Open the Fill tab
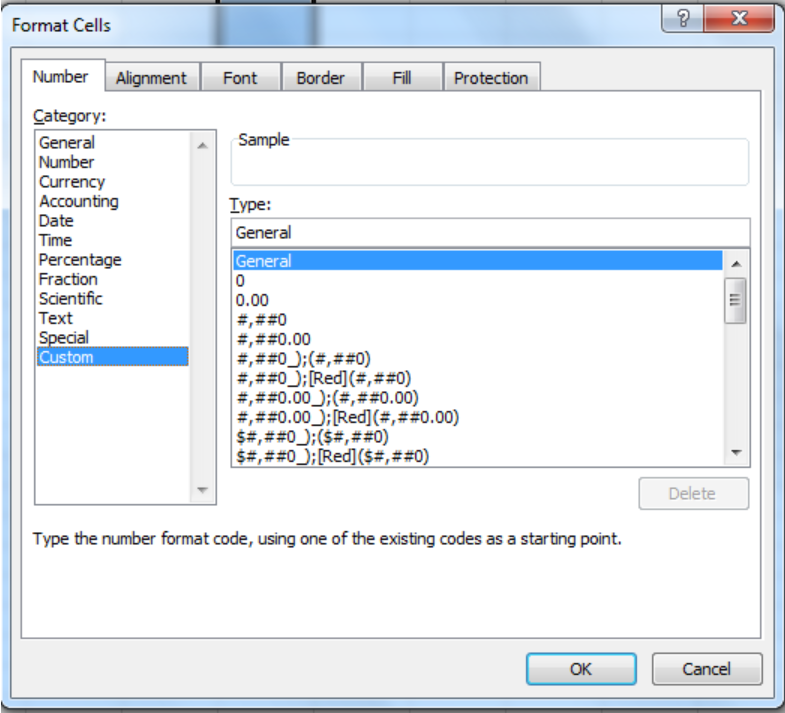This screenshot has width=785, height=713. click(402, 78)
